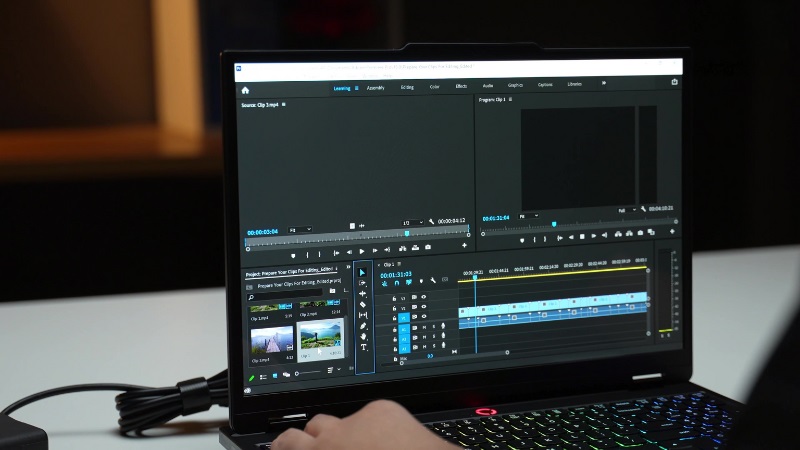800x450 pixels.
Task: Toggle project writable green pencil icon
Action: click(252, 378)
